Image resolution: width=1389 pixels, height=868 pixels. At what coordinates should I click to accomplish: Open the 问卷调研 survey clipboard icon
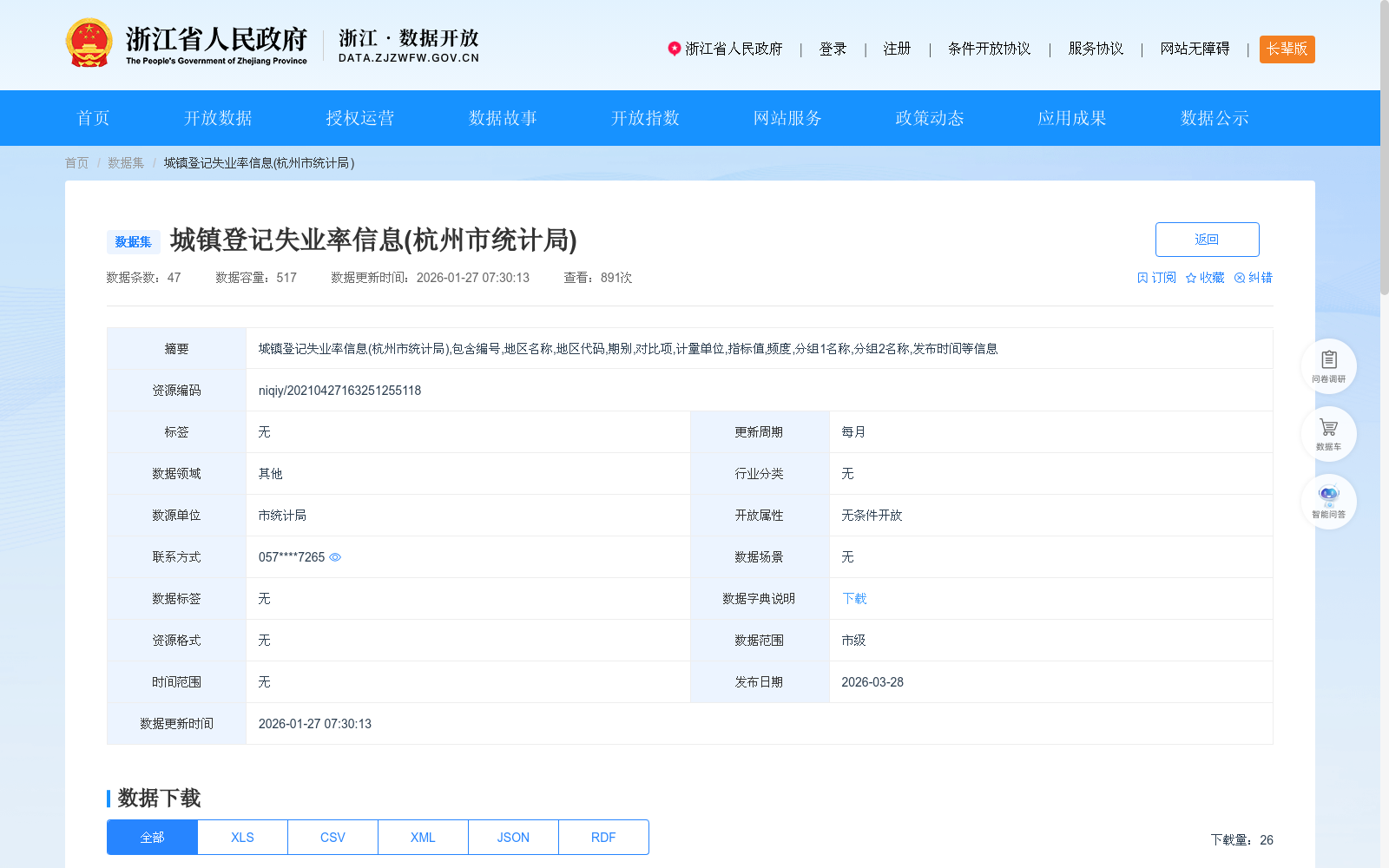(x=1328, y=365)
